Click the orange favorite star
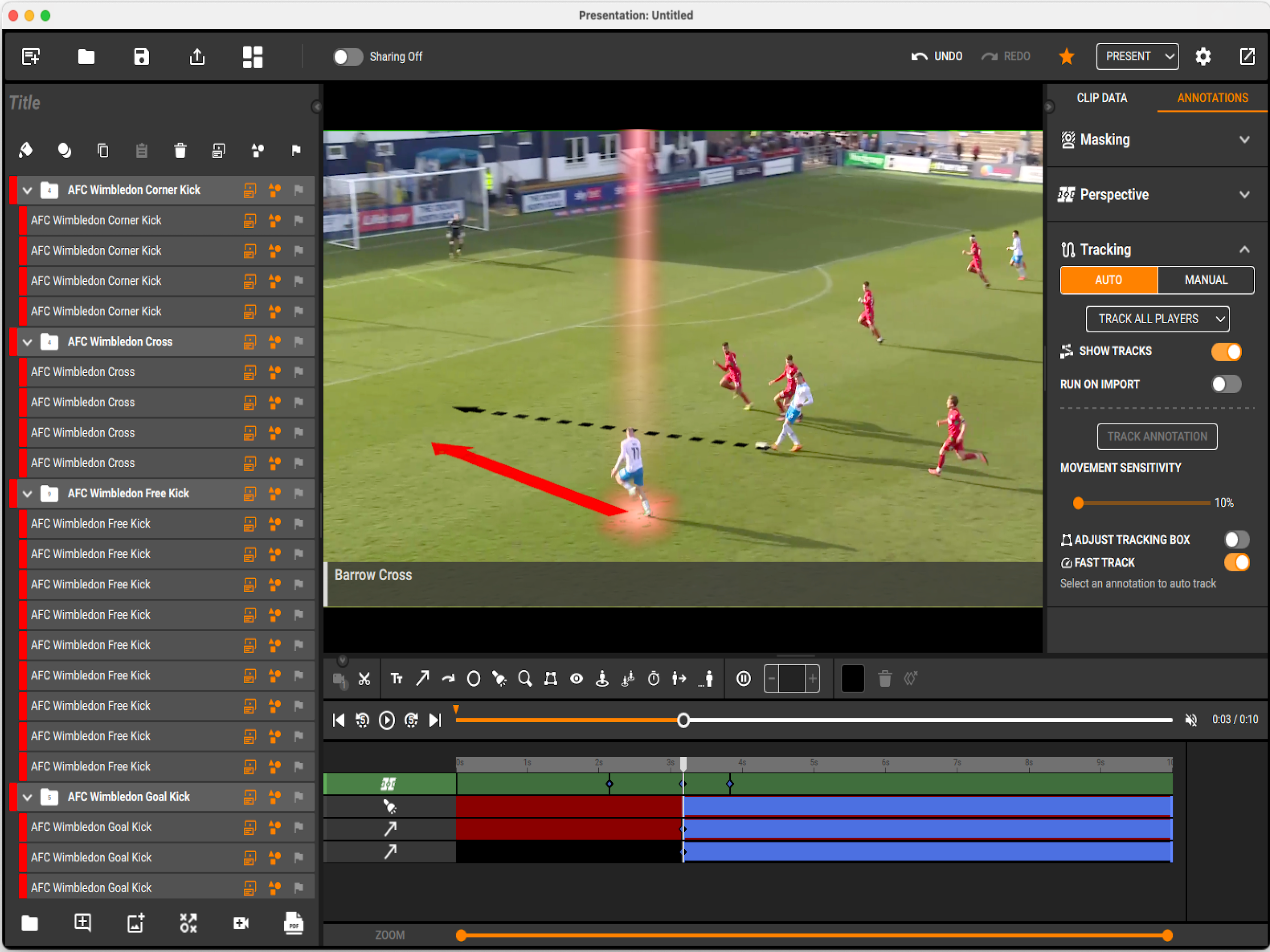1270x952 pixels. 1066,56
